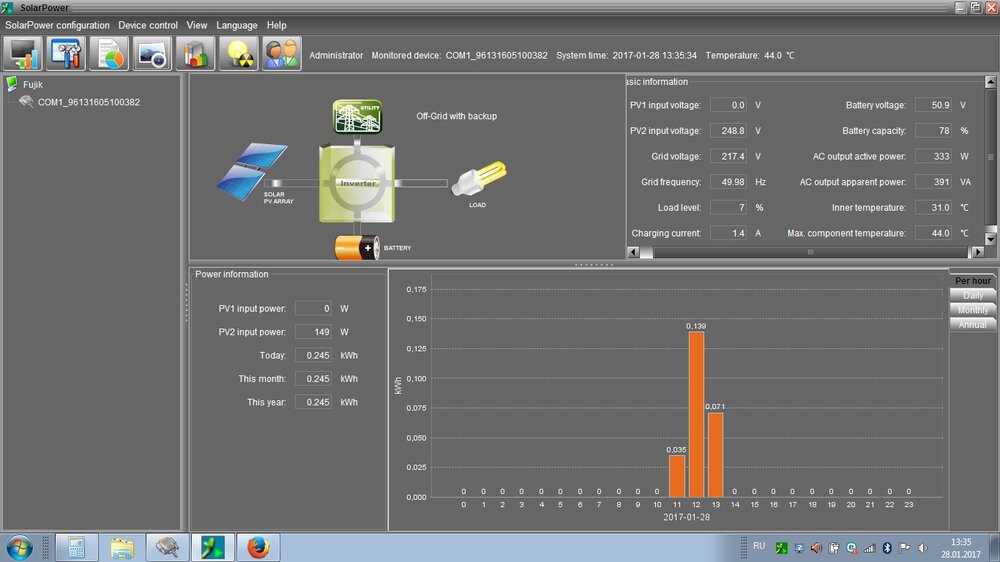Click the green Utility grid icon
This screenshot has height=562, width=1000.
point(357,117)
